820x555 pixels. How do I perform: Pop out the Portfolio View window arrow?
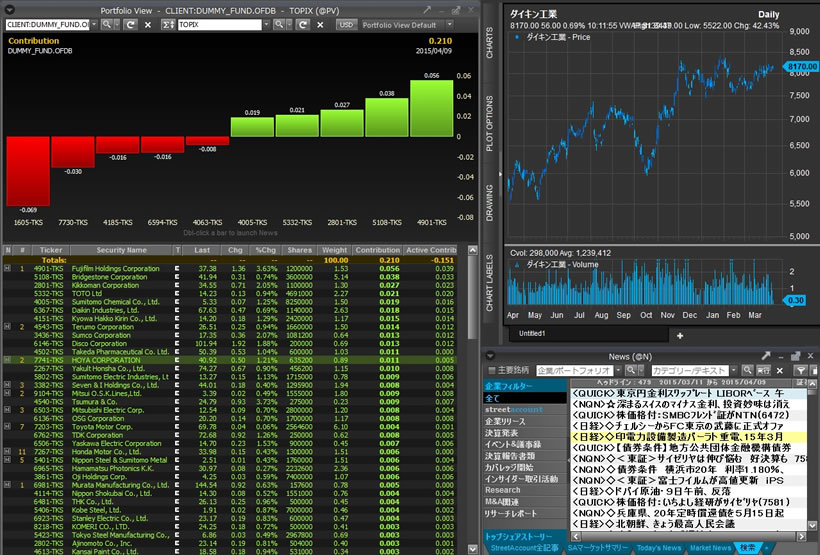pyautogui.click(x=428, y=9)
